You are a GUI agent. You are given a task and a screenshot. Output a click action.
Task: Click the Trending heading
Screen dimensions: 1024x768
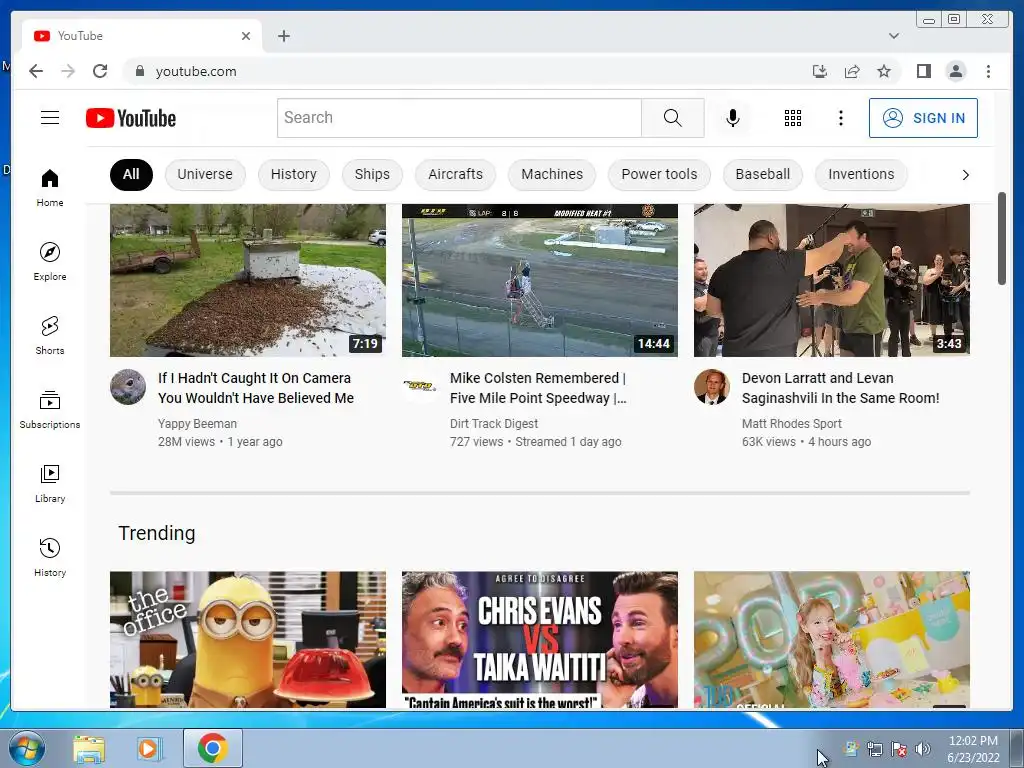157,534
